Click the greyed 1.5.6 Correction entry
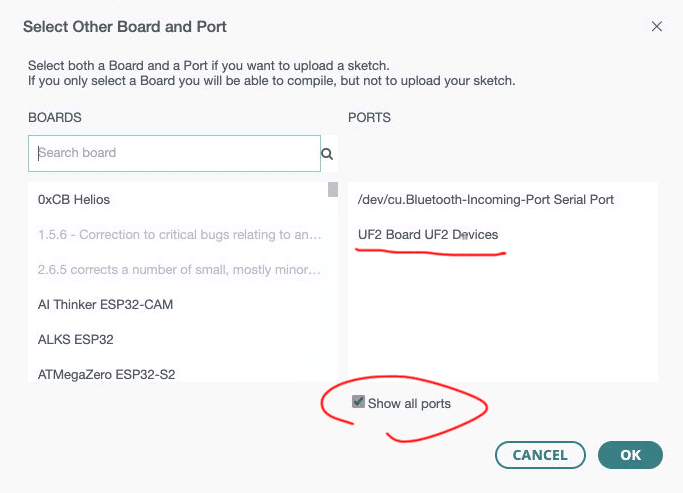This screenshot has width=683, height=493. (x=180, y=235)
